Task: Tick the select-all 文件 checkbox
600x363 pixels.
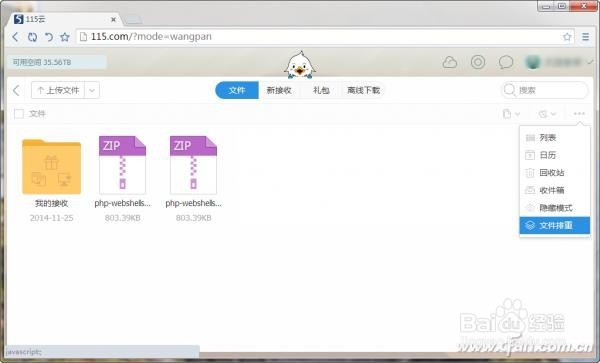Action: tap(19, 114)
